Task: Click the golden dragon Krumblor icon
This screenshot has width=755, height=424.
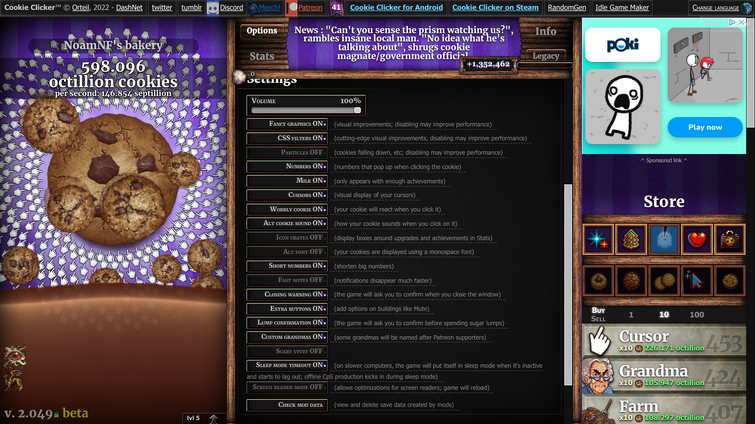Action: click(x=14, y=380)
